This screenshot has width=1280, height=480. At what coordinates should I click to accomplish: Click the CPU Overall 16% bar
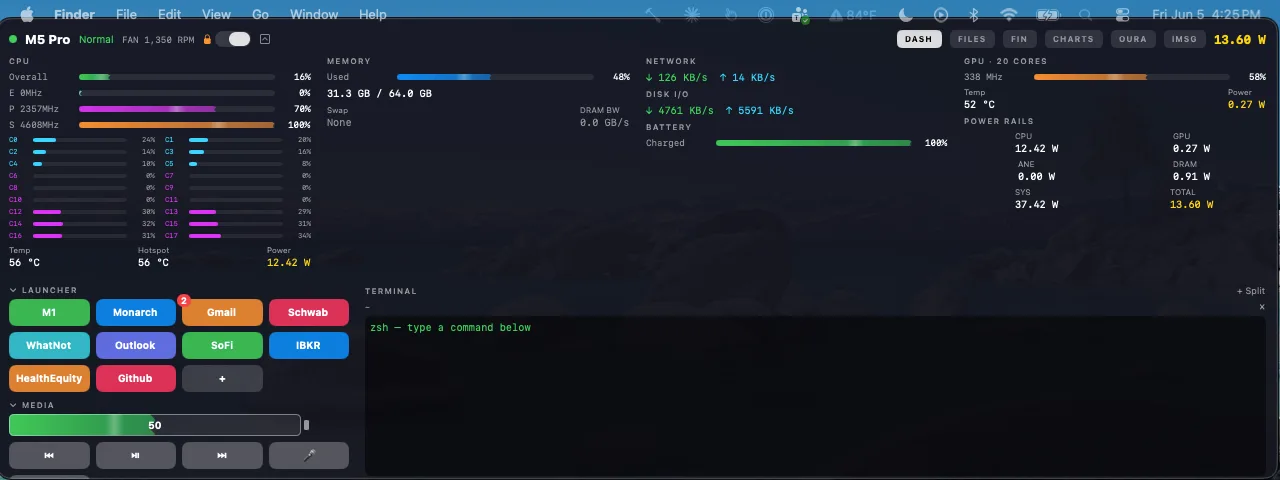tap(176, 77)
